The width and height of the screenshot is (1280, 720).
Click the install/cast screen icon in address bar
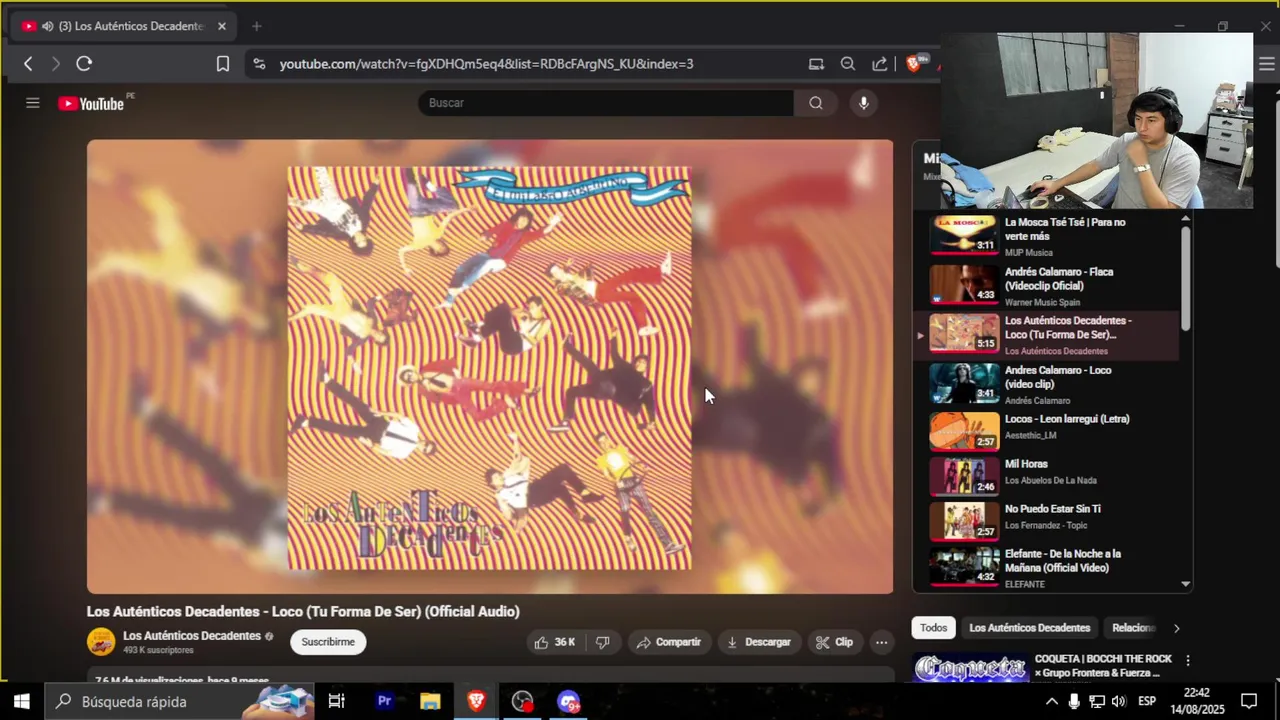(x=816, y=64)
